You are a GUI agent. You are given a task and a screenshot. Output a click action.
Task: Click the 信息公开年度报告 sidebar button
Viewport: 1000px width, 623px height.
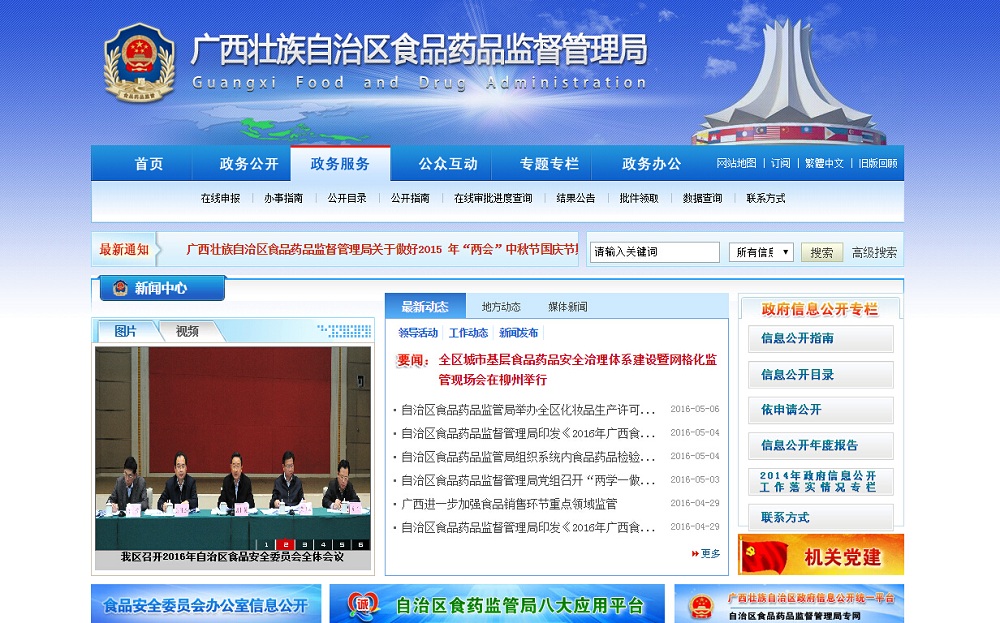820,446
